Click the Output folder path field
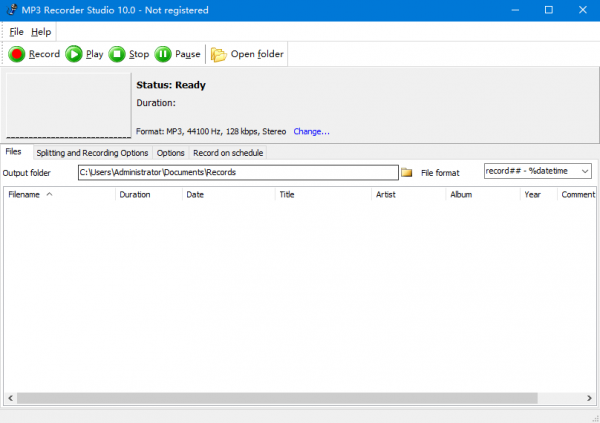Screen dimensions: 600x423 coord(238,173)
